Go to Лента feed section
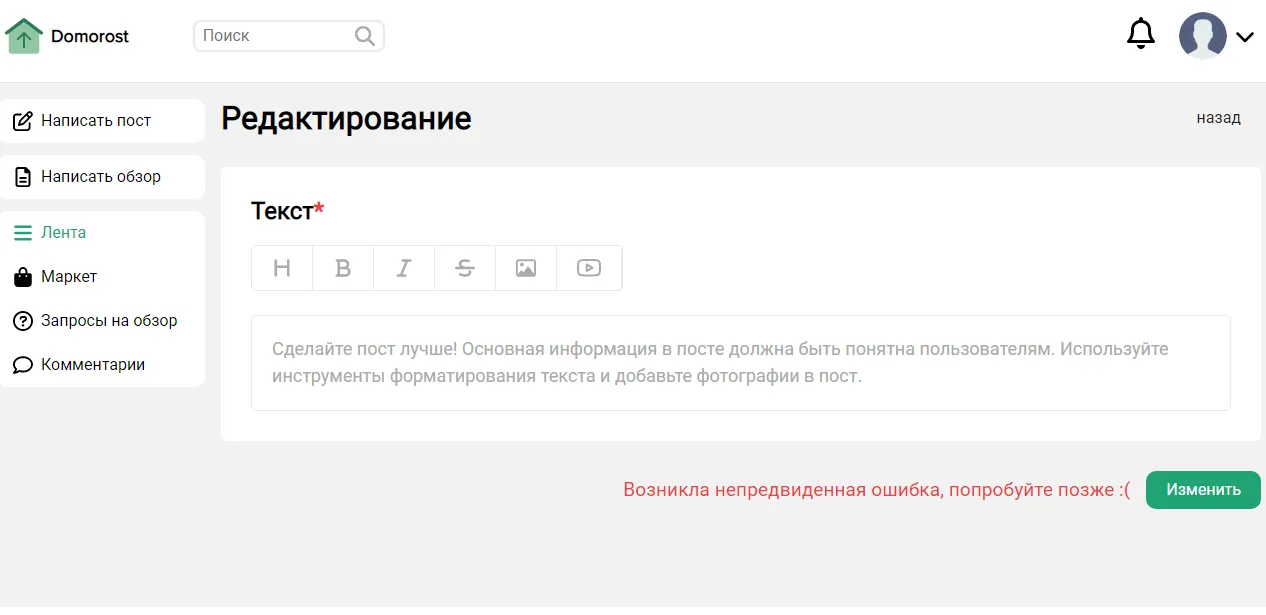 (63, 233)
